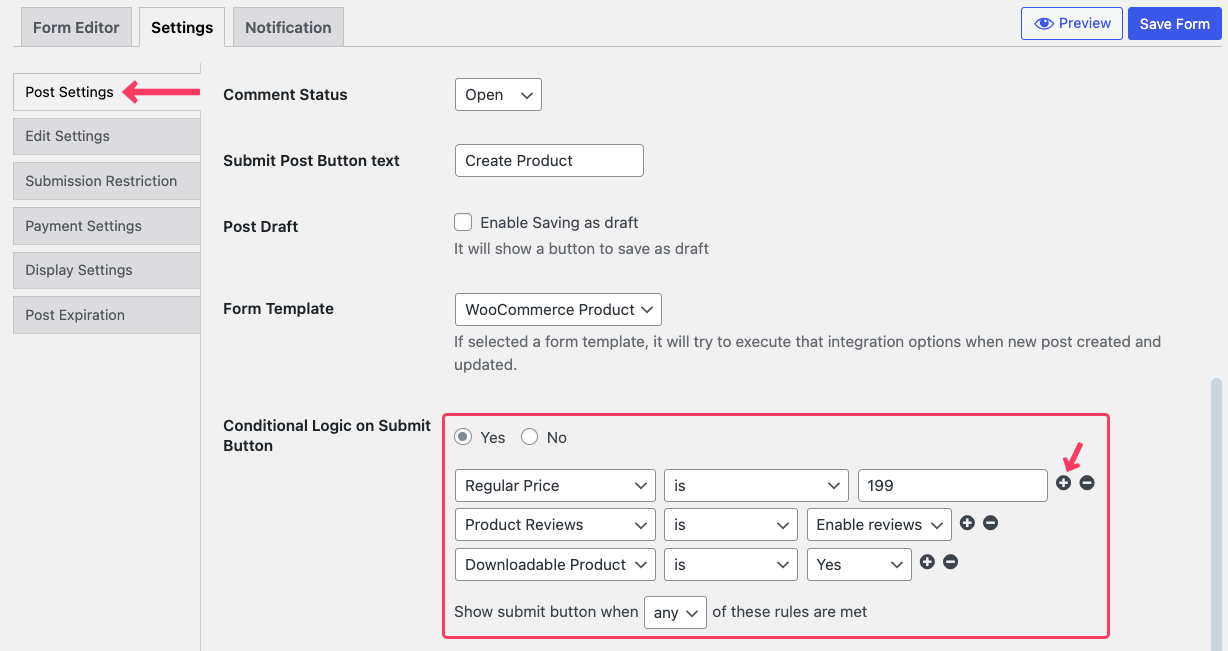Click the Preview button
The width and height of the screenshot is (1228, 651).
1071,23
